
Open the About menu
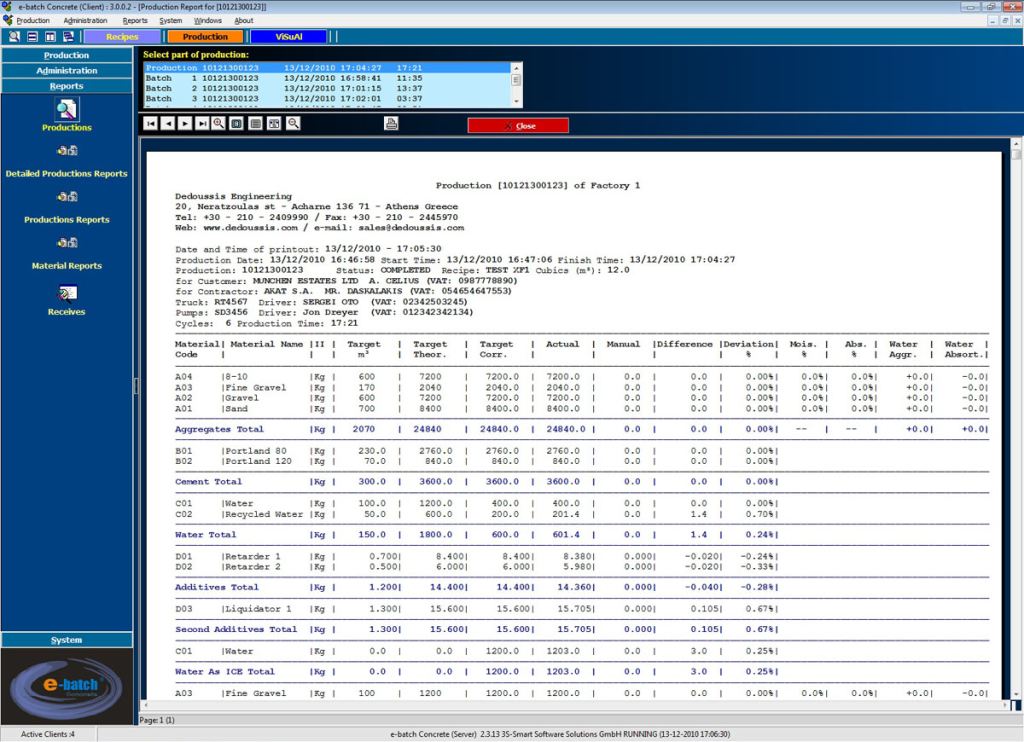coord(244,21)
